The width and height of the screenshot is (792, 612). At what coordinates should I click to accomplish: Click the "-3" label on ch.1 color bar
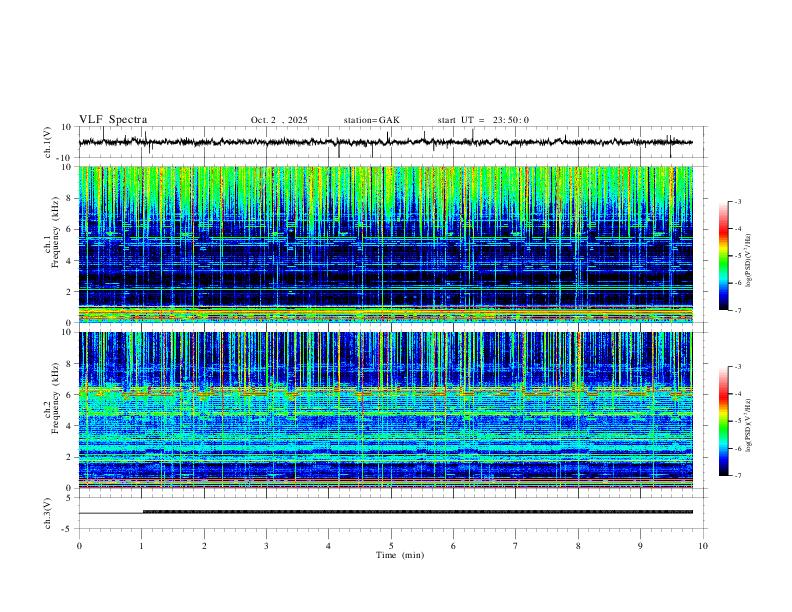click(x=738, y=201)
